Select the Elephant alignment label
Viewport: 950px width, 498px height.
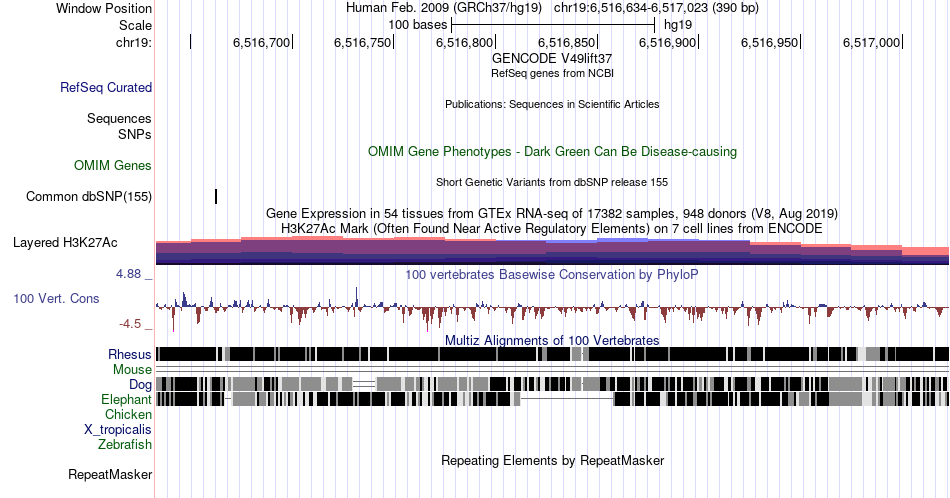coord(126,399)
